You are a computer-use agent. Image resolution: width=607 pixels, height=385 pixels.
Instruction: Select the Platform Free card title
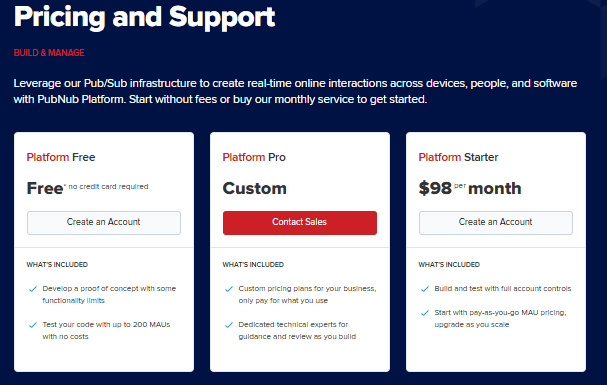pos(61,157)
